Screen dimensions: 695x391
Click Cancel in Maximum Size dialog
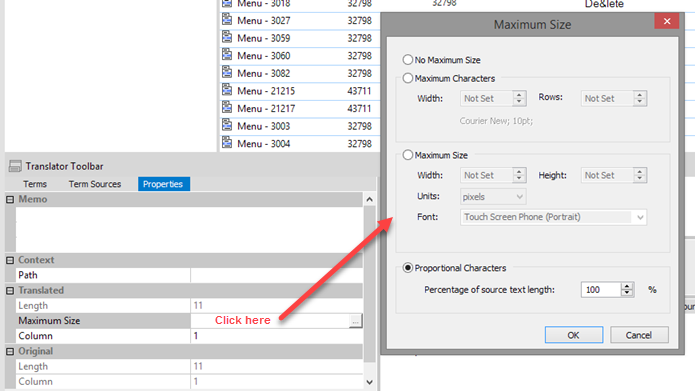pyautogui.click(x=639, y=335)
